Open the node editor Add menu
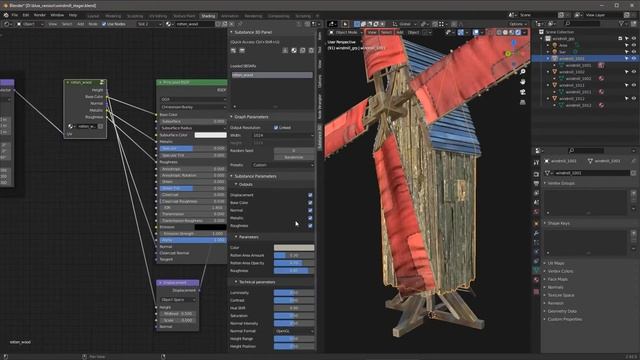The height and width of the screenshot is (360, 640). [x=80, y=24]
